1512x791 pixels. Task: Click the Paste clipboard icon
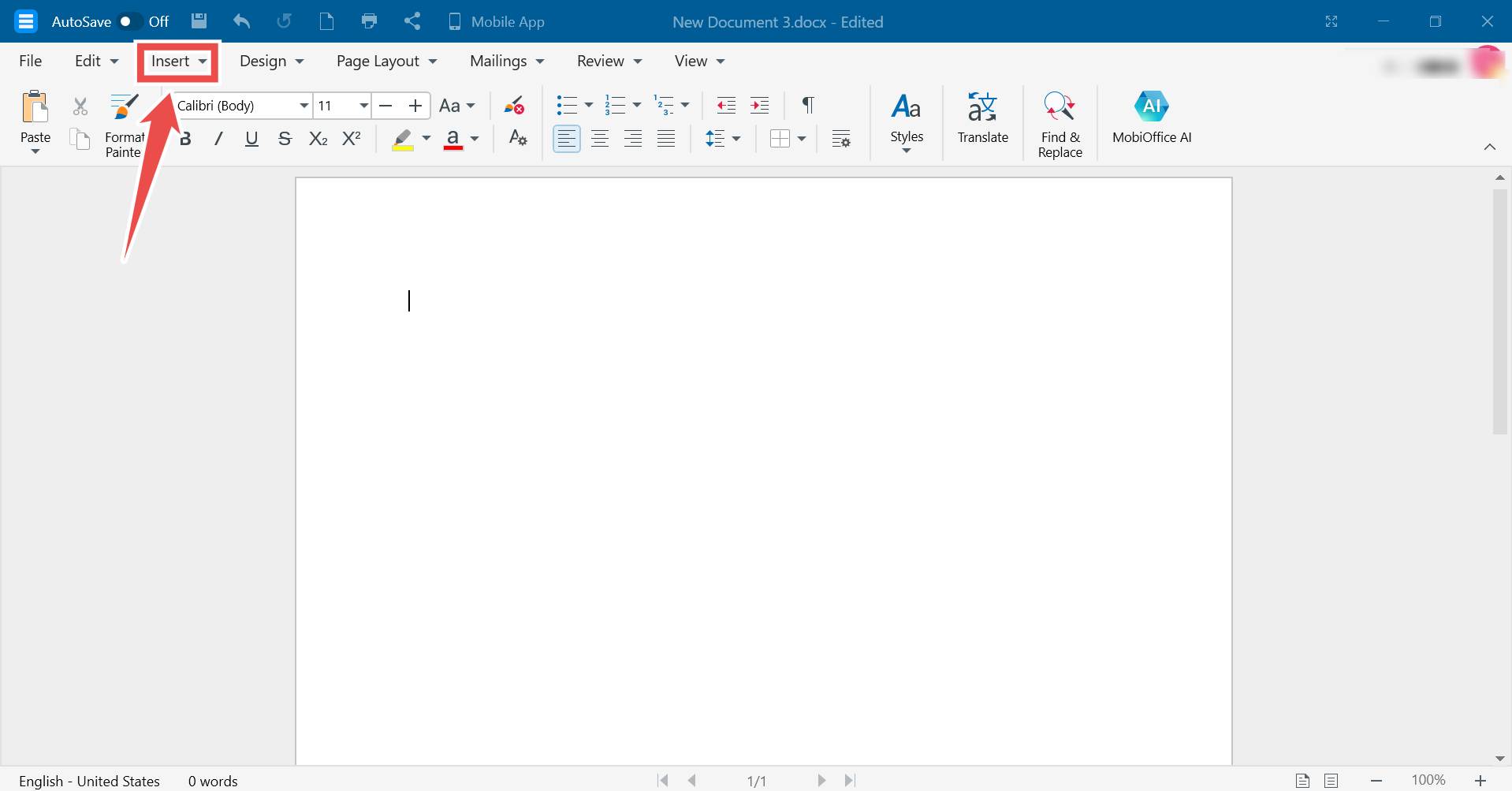35,107
